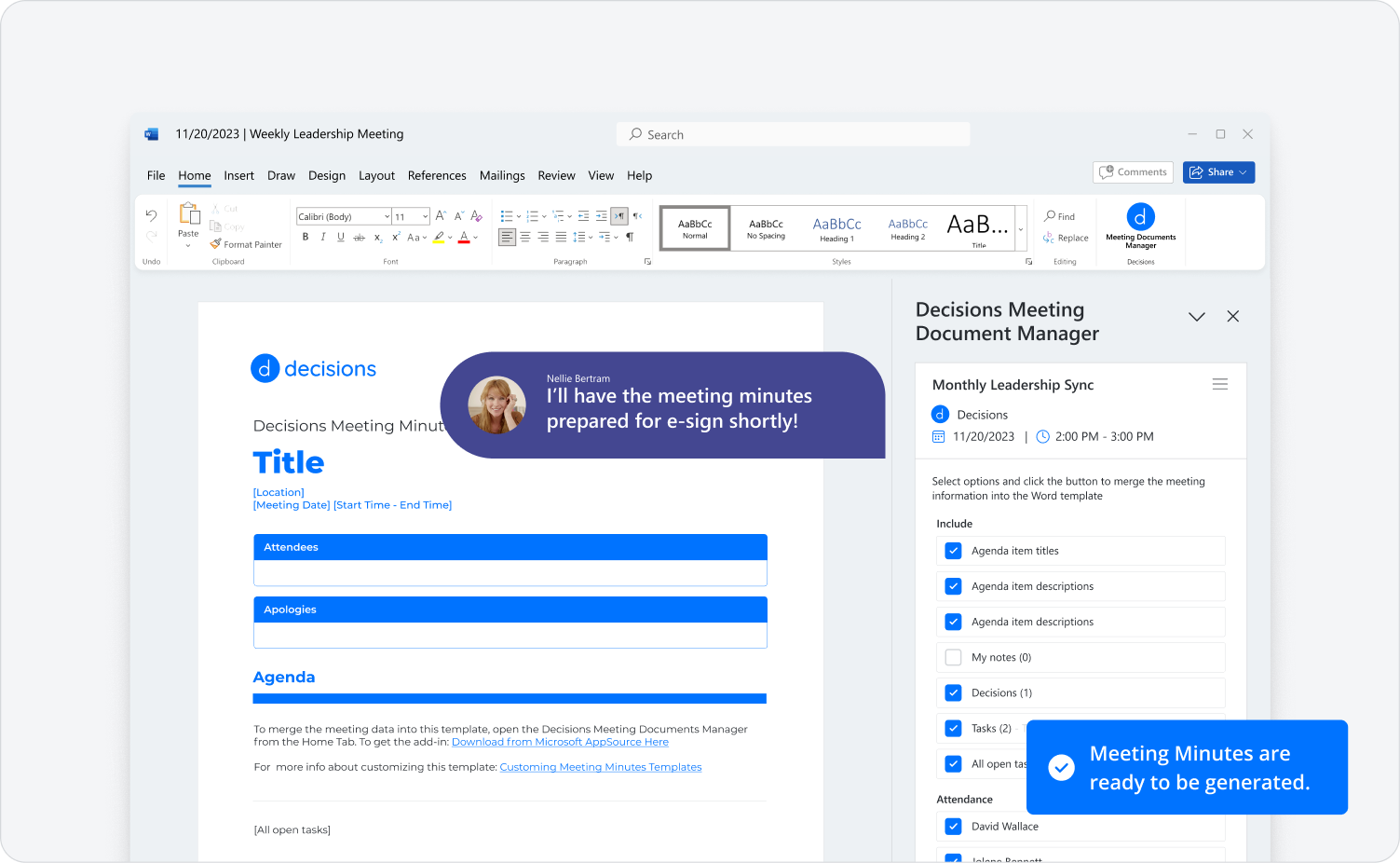Expand the Paste options arrow
The image size is (1400, 863).
point(188,246)
